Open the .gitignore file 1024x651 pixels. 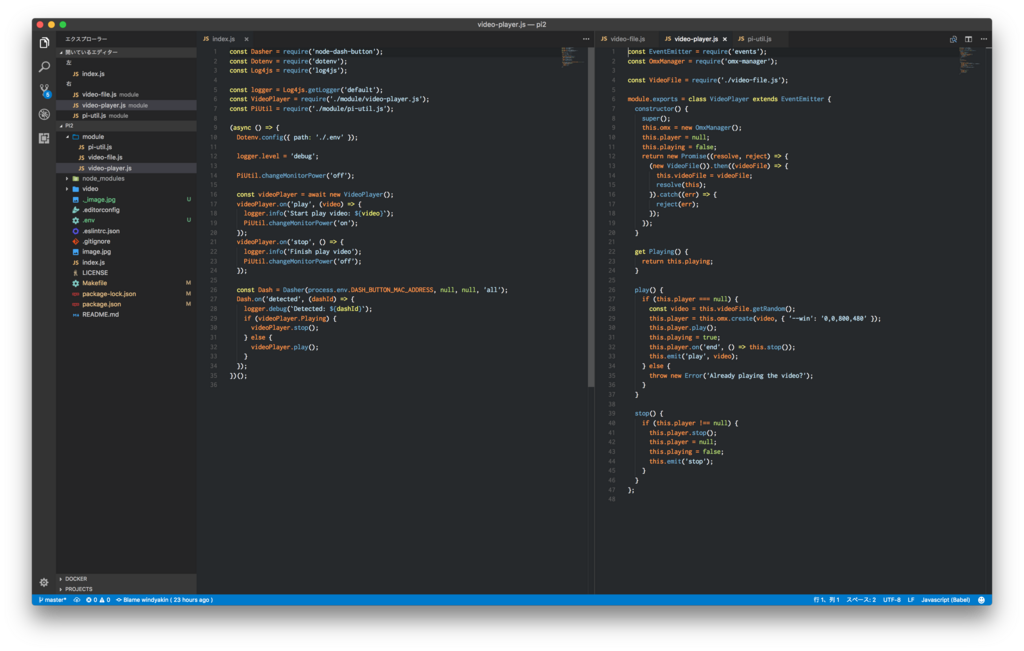126,241
